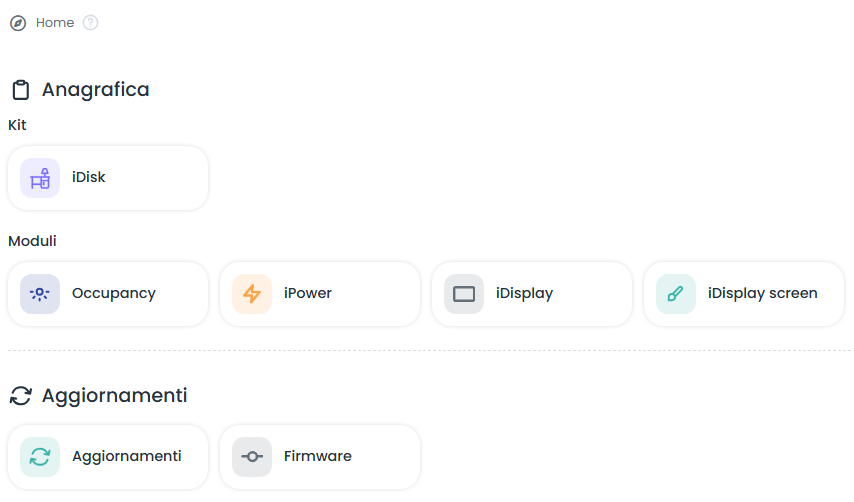This screenshot has width=854, height=502.
Task: Click the clipboard icon next to Anagrafica
Action: 20,90
